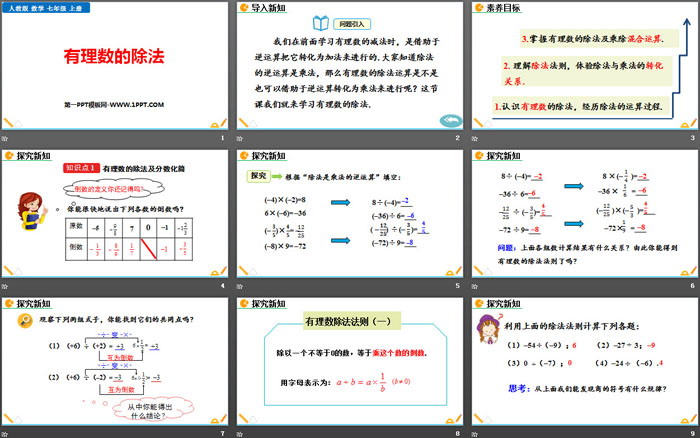Click slide number 2 label
The width and height of the screenshot is (700, 438).
pos(457,138)
